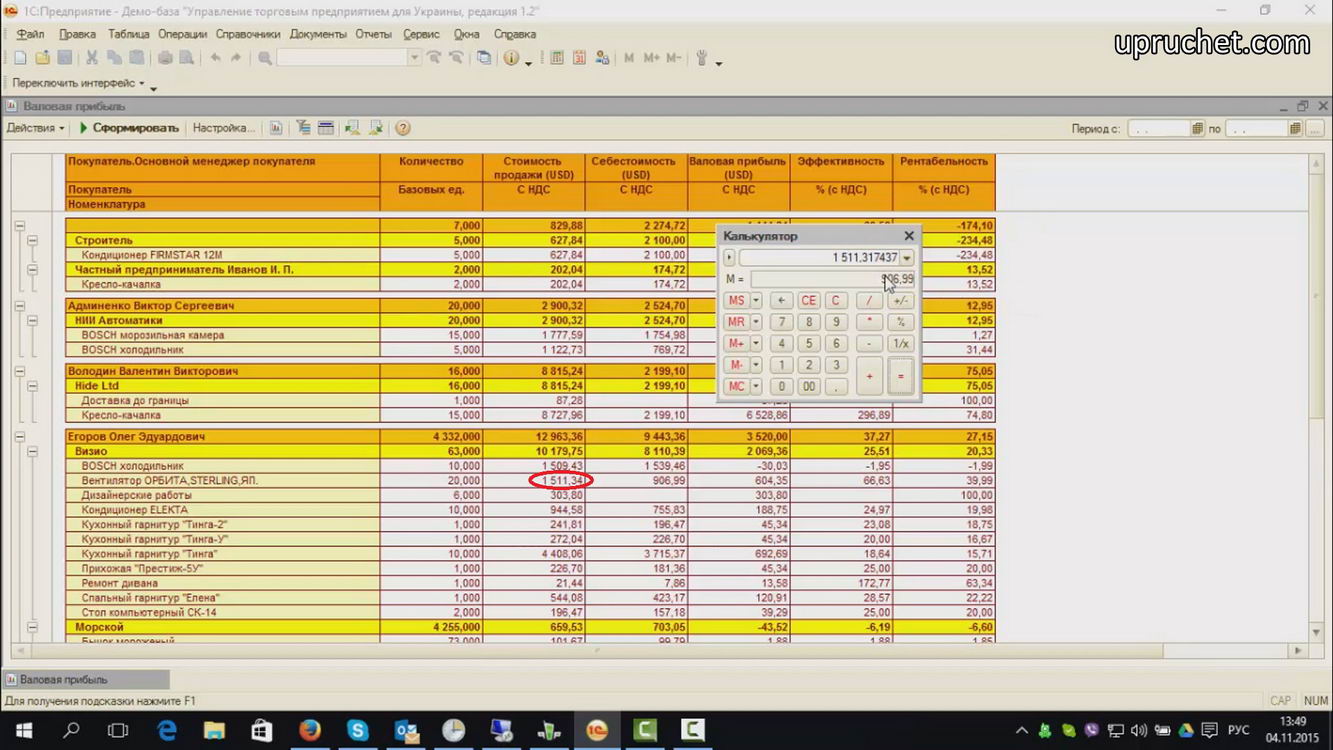This screenshot has width=1333, height=750.
Task: Open the Действия dropdown menu
Action: pos(35,128)
